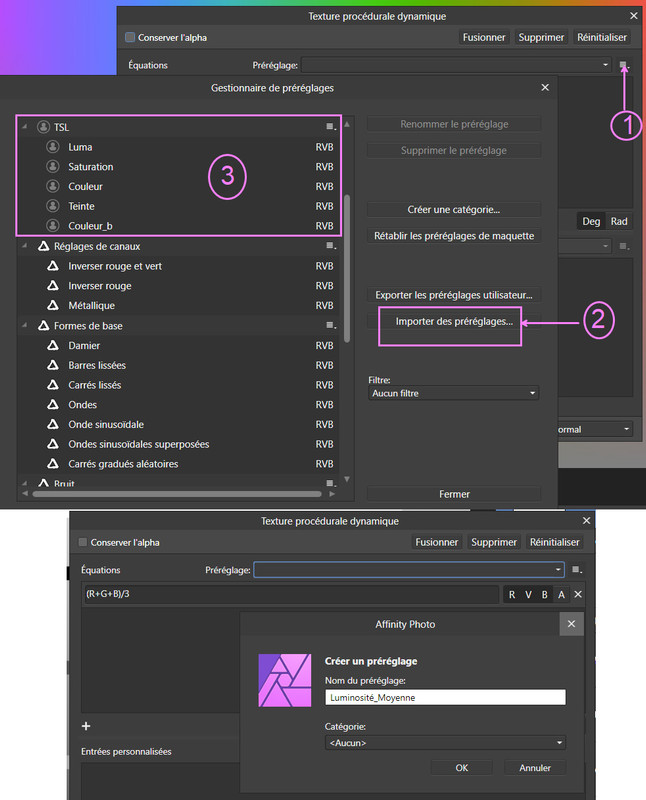
Task: Click Exporter les préréglages utilisateur
Action: tap(454, 295)
